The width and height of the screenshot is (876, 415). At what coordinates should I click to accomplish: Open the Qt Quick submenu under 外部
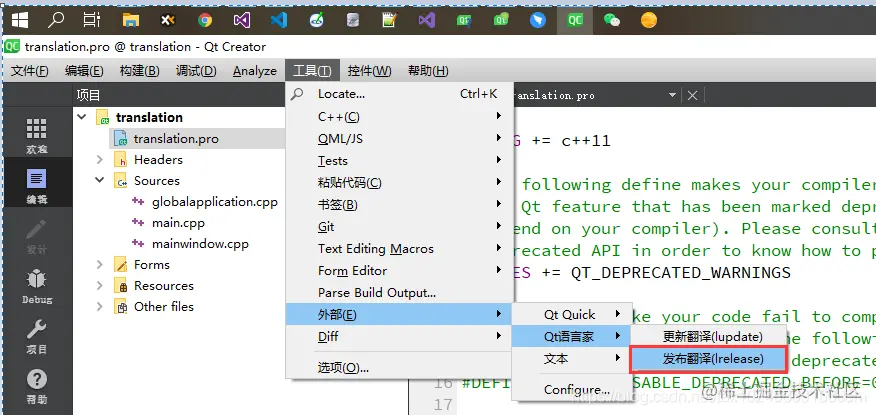point(572,314)
